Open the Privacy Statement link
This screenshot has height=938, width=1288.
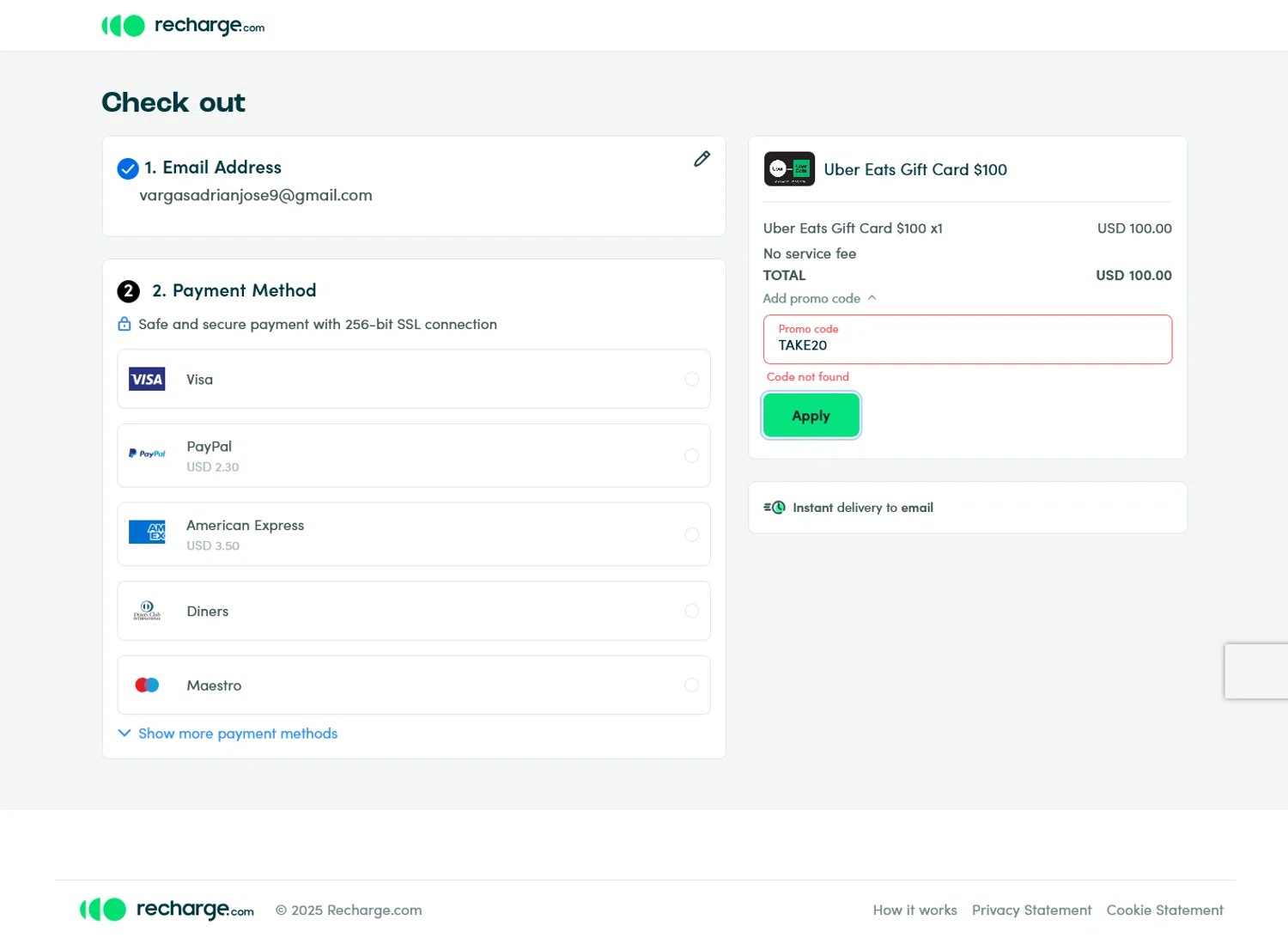click(1031, 911)
